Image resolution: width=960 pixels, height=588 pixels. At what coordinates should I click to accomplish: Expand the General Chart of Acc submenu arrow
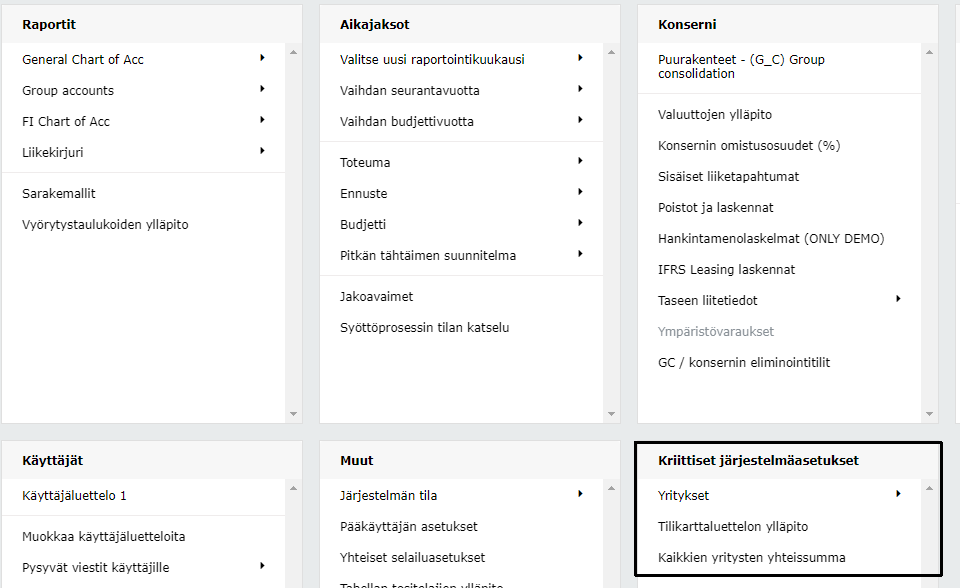(x=262, y=58)
